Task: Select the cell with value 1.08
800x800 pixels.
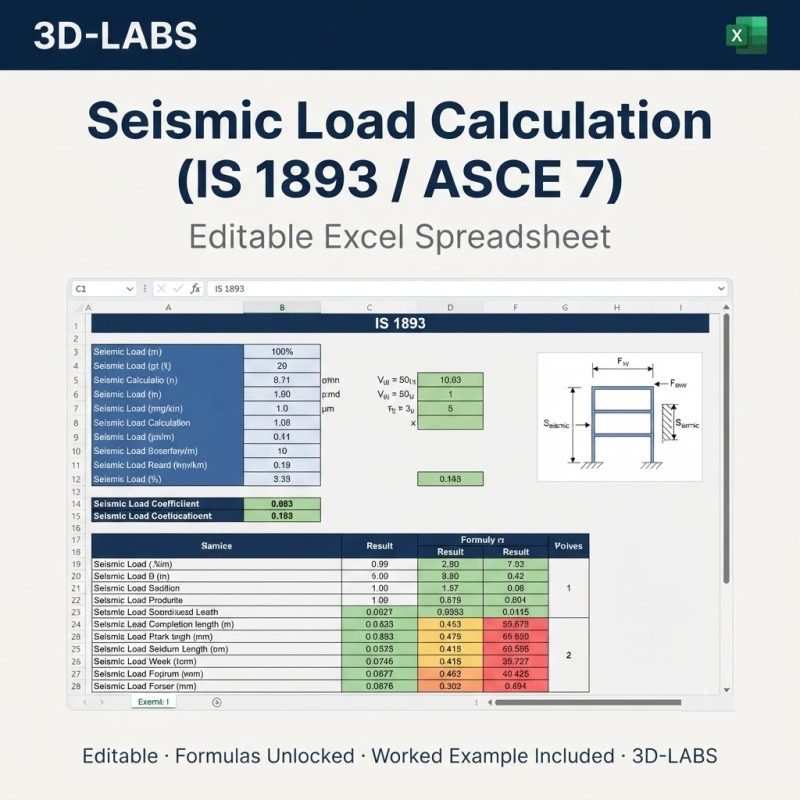Action: click(282, 423)
